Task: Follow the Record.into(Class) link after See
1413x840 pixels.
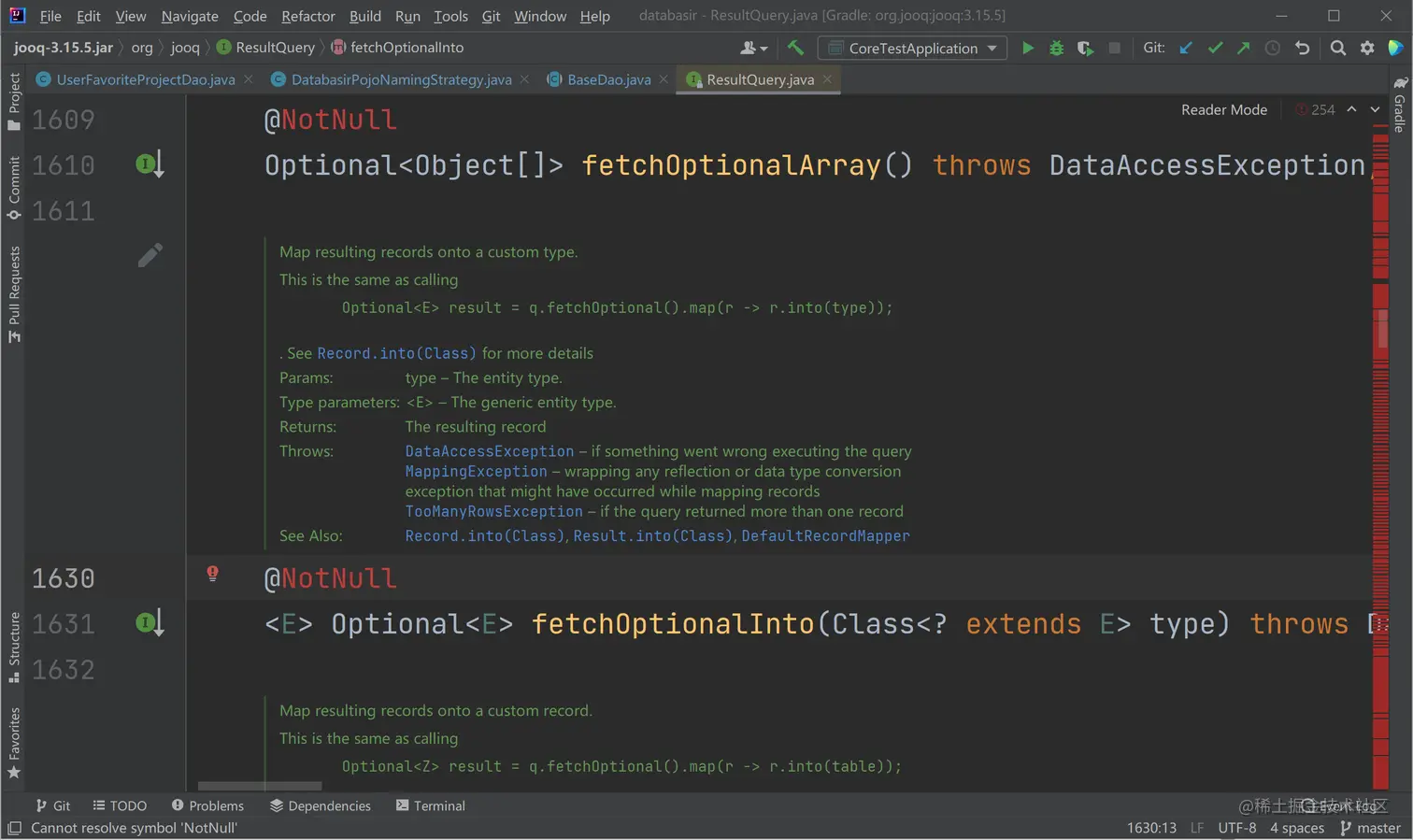Action: tap(396, 353)
